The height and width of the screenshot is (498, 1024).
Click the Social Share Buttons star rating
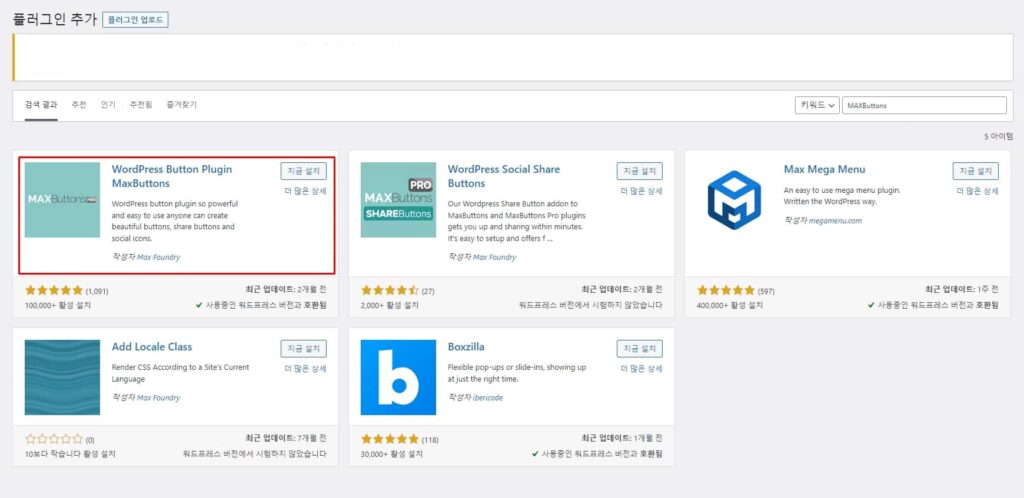click(390, 290)
